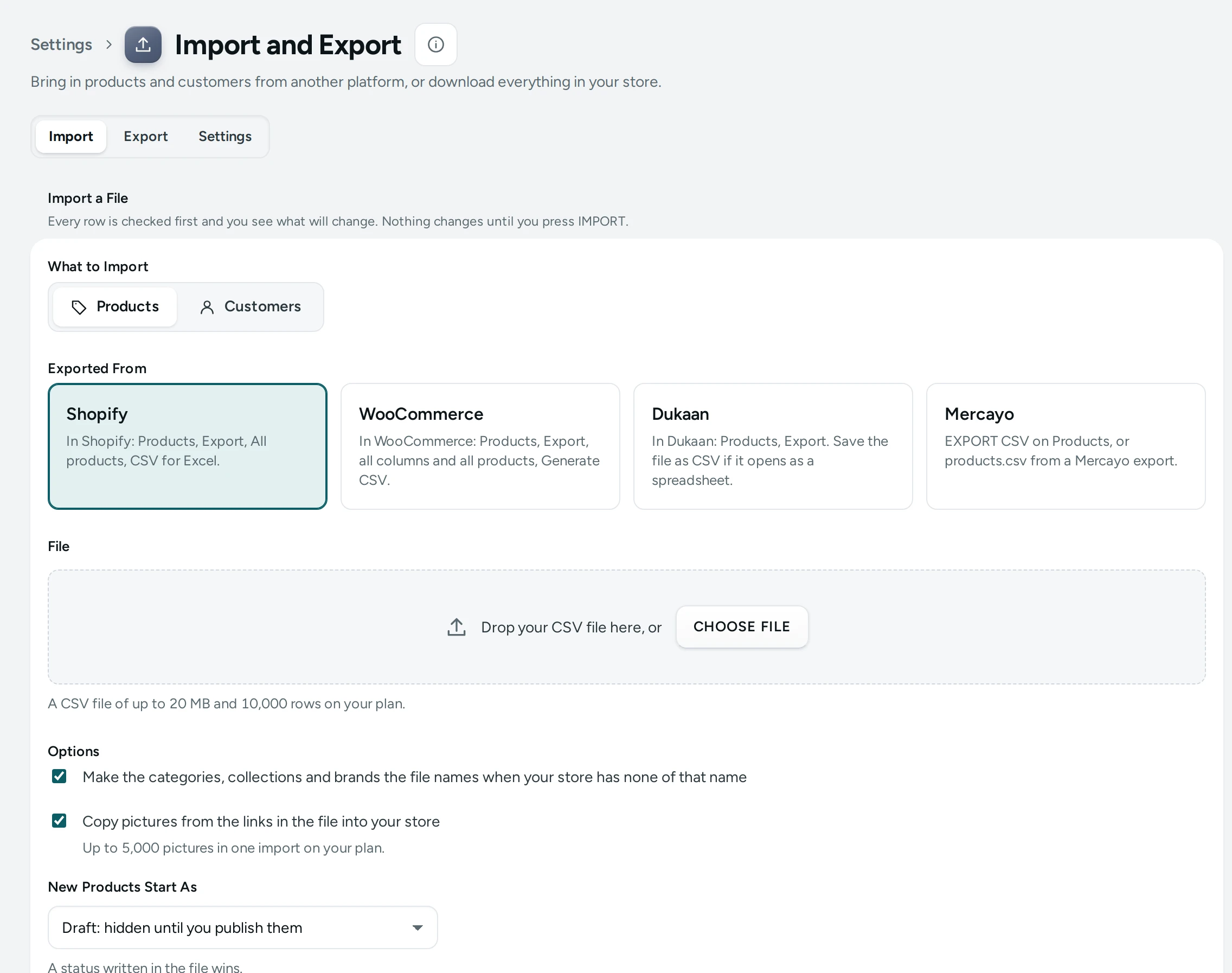Click the 'Exported From' label

point(98,369)
